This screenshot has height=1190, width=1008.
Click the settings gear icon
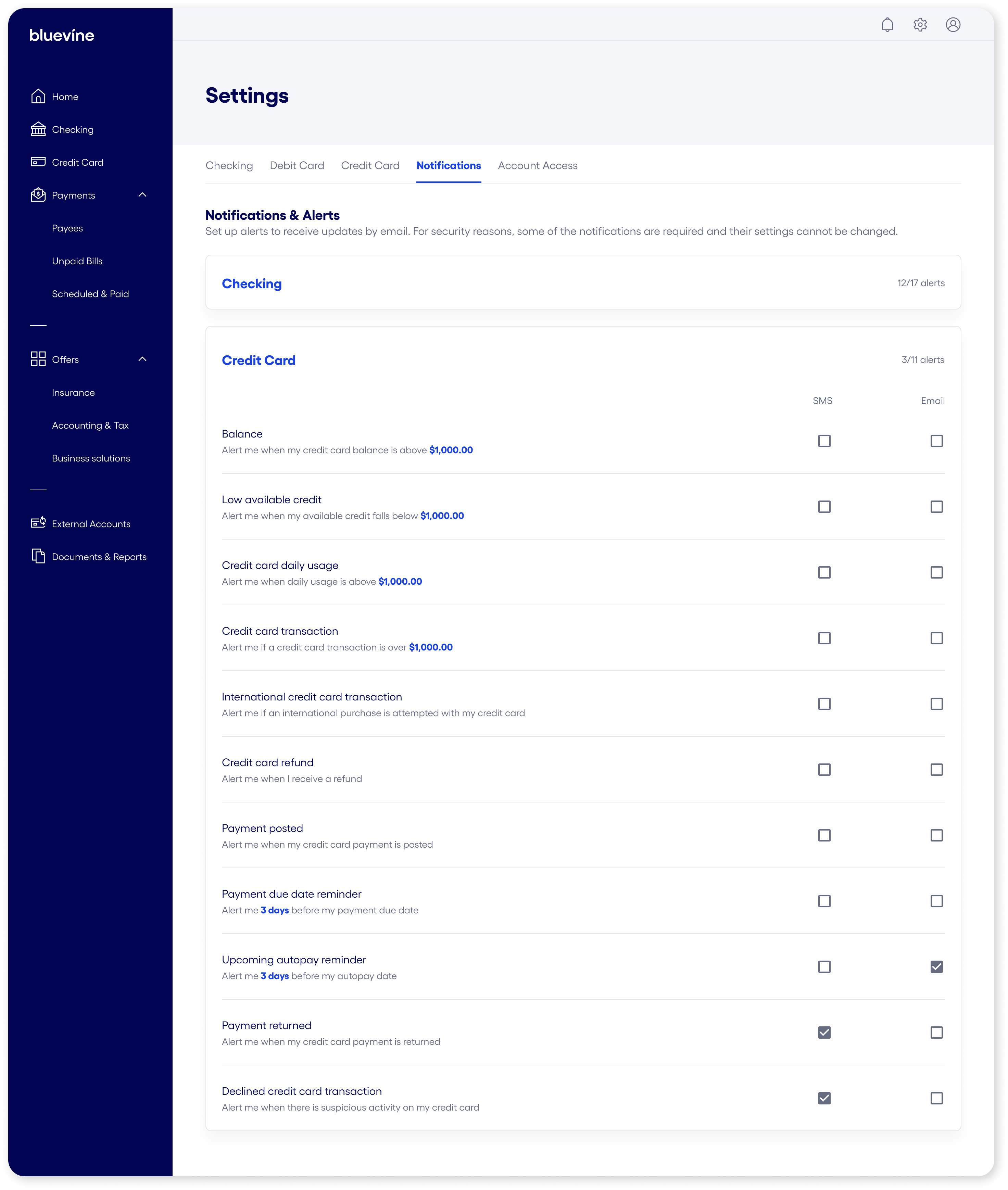tap(921, 25)
